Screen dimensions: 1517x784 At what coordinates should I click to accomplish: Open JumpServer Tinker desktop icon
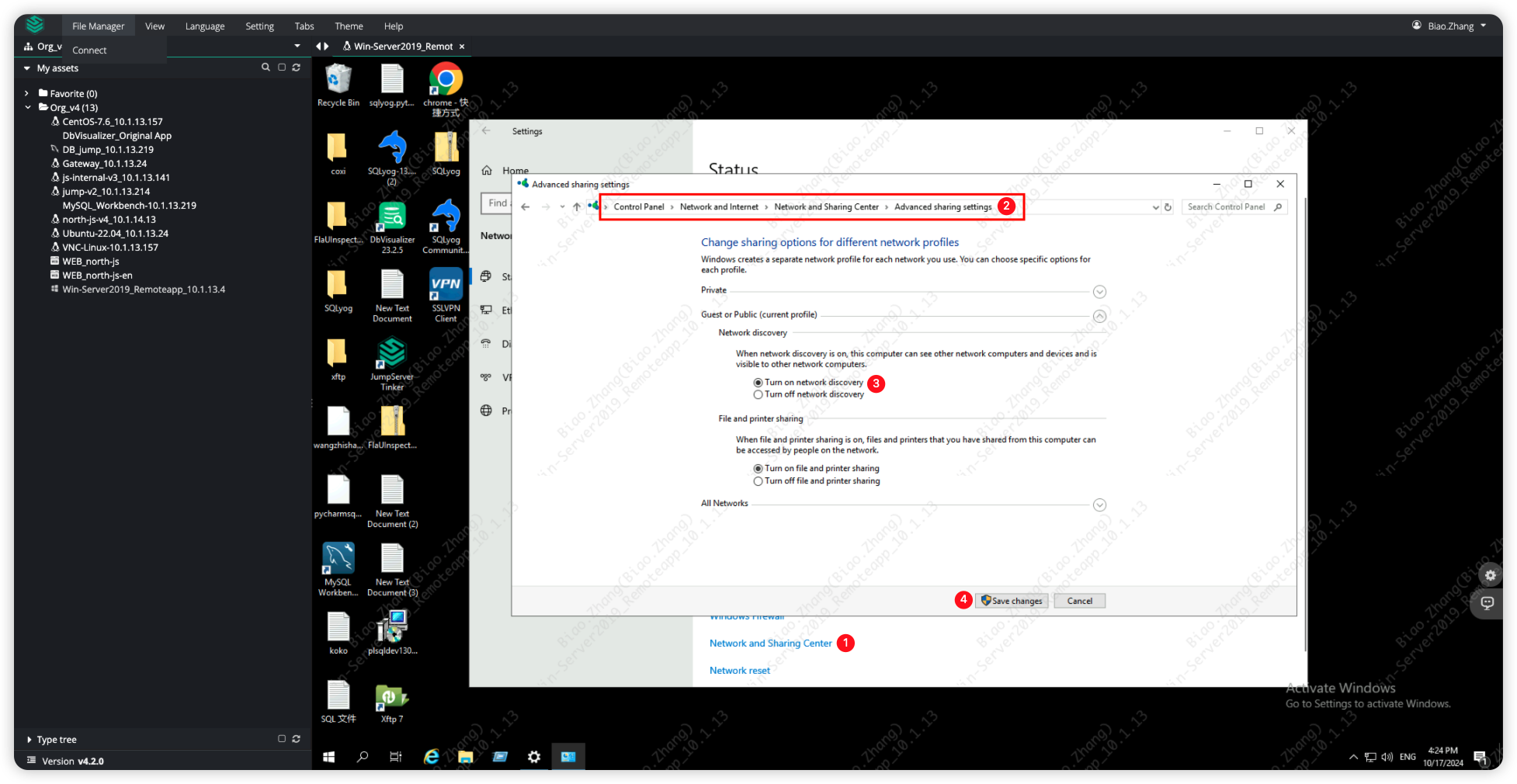(392, 363)
